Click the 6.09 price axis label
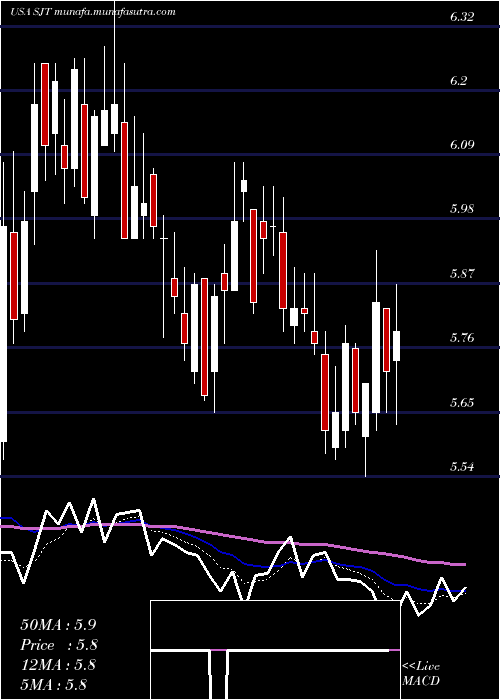500x700 pixels. tap(462, 145)
